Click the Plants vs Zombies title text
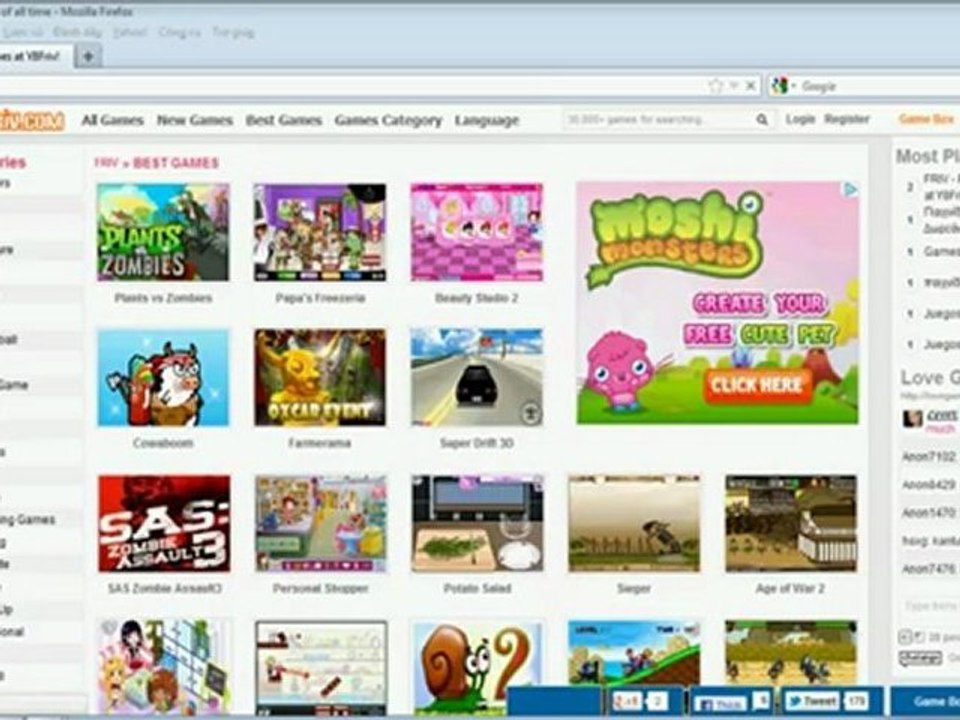This screenshot has width=960, height=720. (163, 298)
